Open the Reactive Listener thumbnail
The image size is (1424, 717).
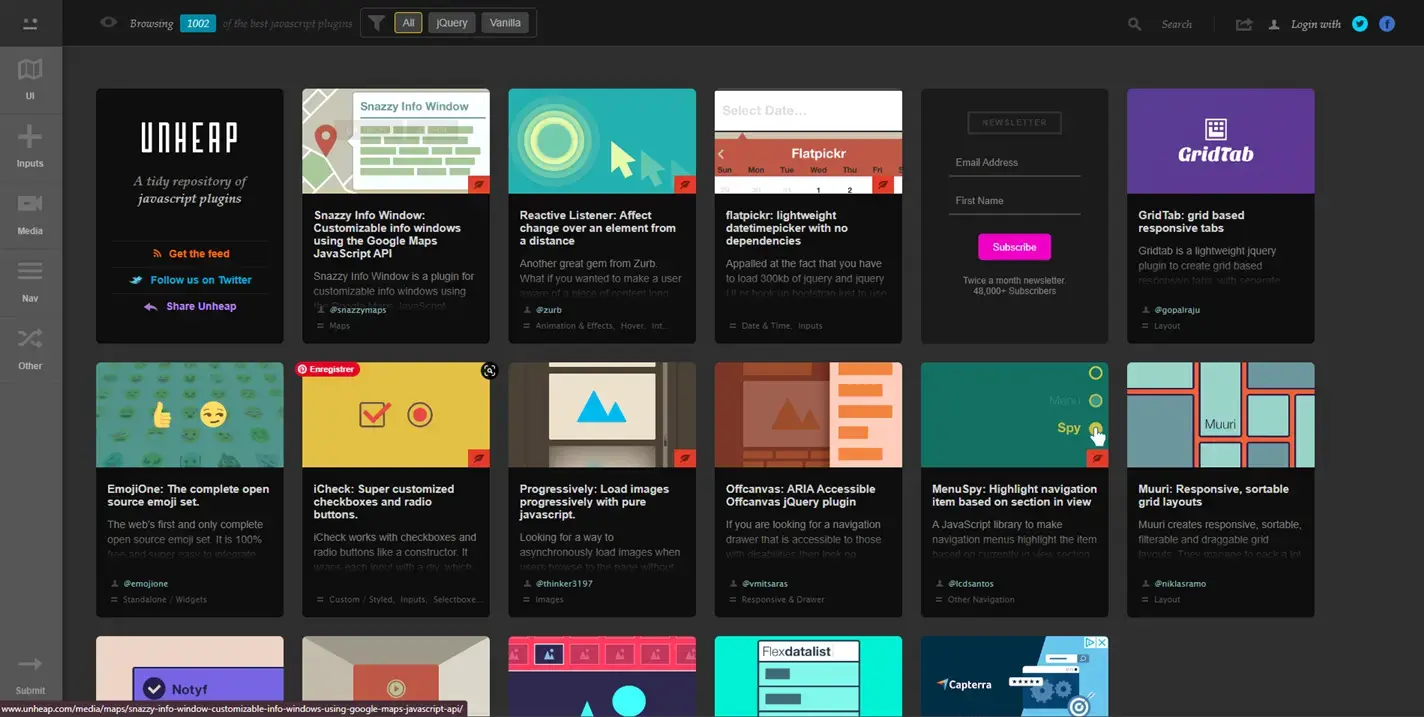tap(602, 141)
